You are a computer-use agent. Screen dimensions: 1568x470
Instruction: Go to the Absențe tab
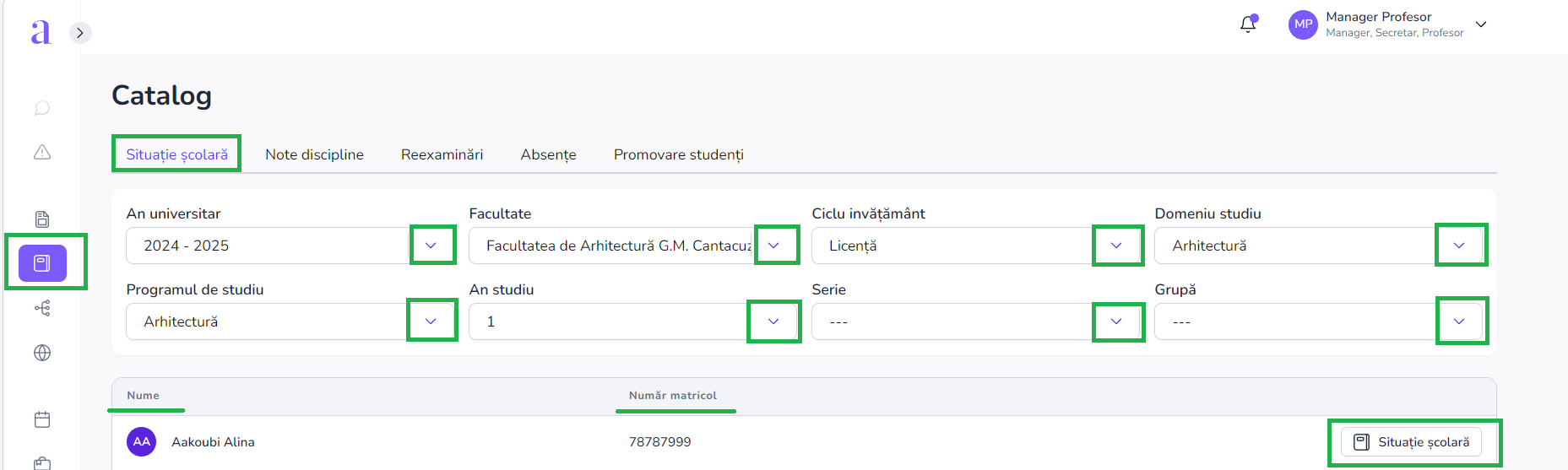click(548, 154)
